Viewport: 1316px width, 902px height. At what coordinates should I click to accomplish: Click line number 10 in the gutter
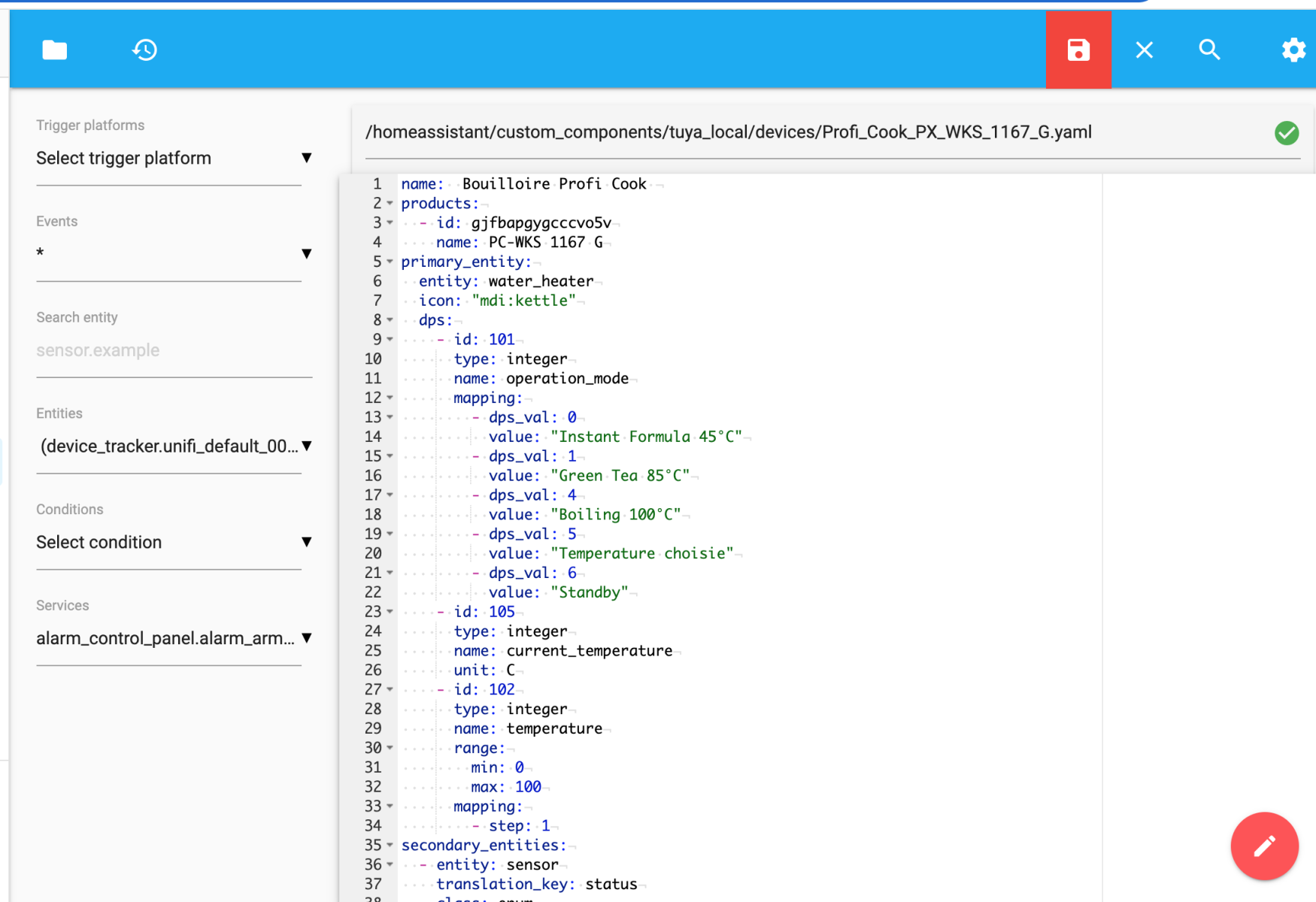point(373,359)
